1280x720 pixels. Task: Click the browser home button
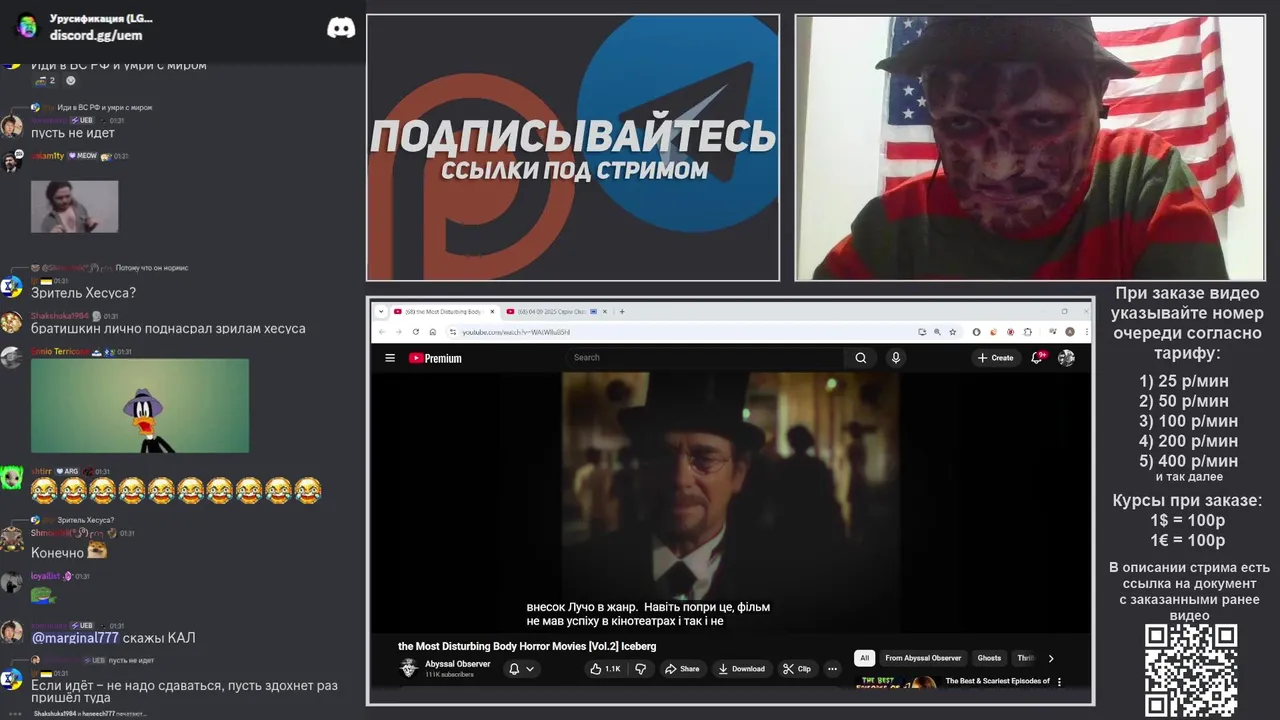click(433, 332)
